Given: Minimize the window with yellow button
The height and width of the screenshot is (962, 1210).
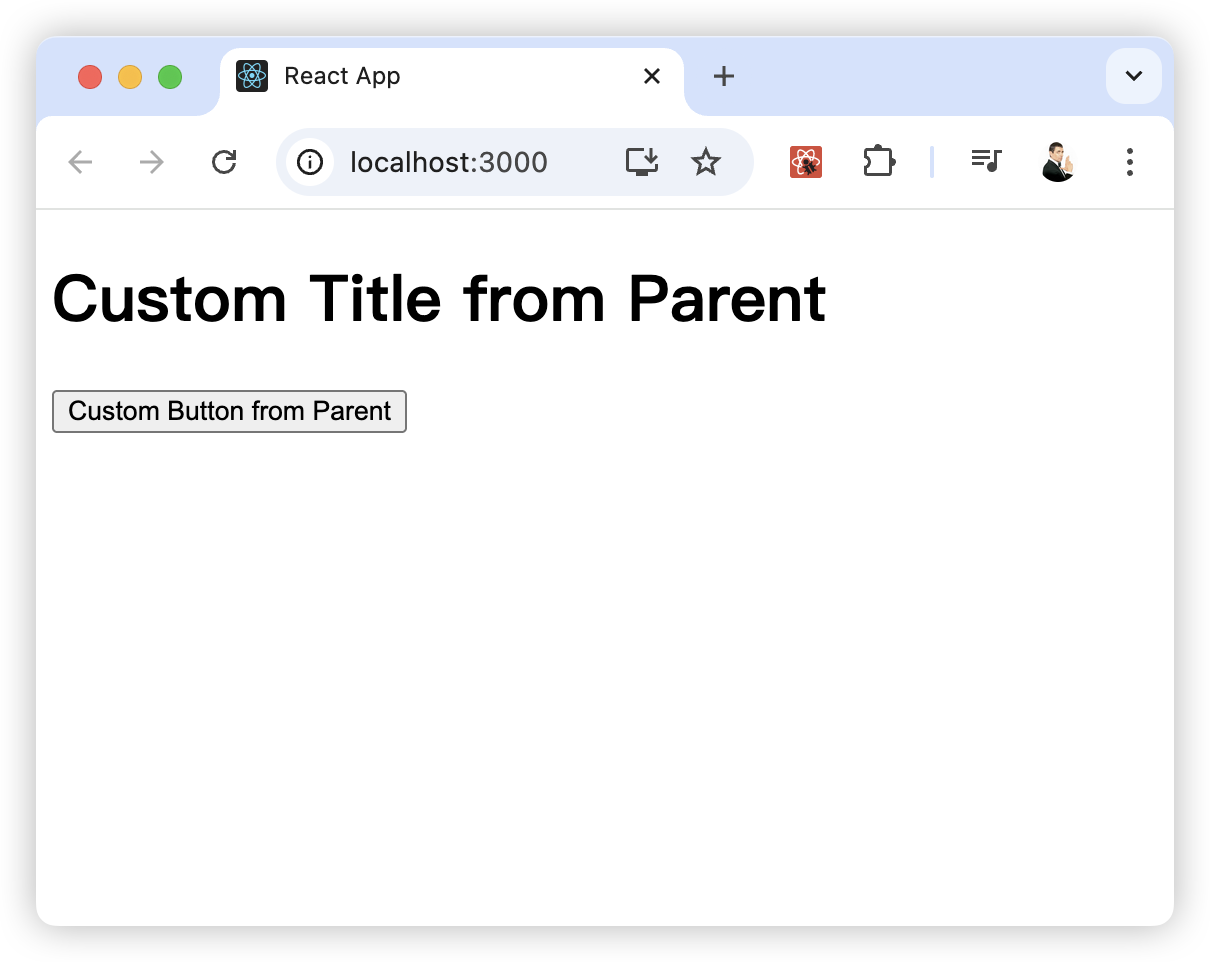Looking at the screenshot, I should (x=130, y=77).
